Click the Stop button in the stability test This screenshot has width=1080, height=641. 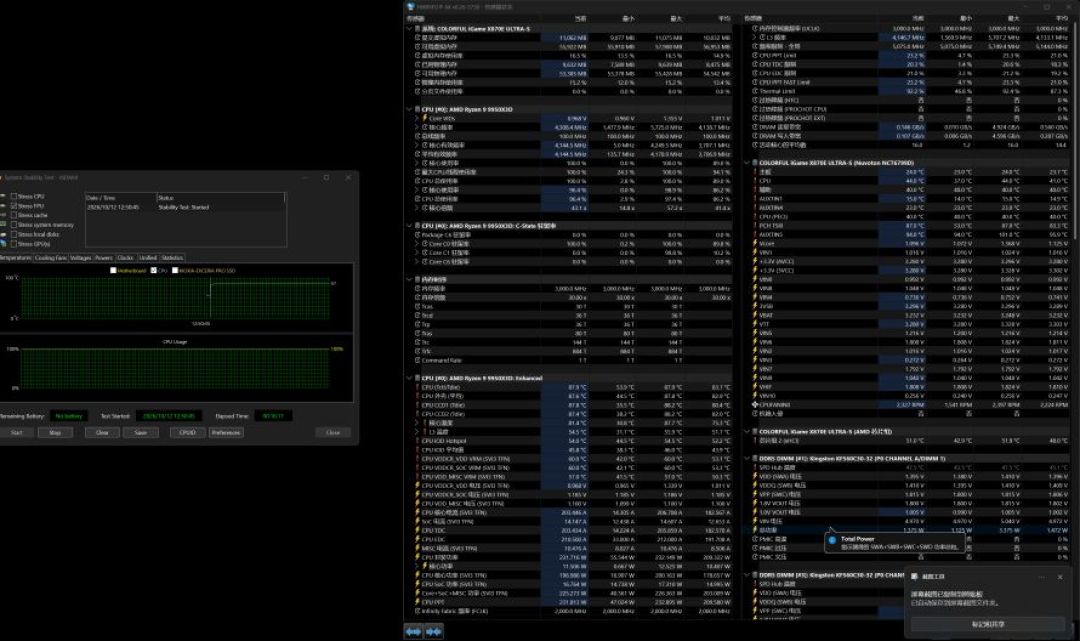55,432
